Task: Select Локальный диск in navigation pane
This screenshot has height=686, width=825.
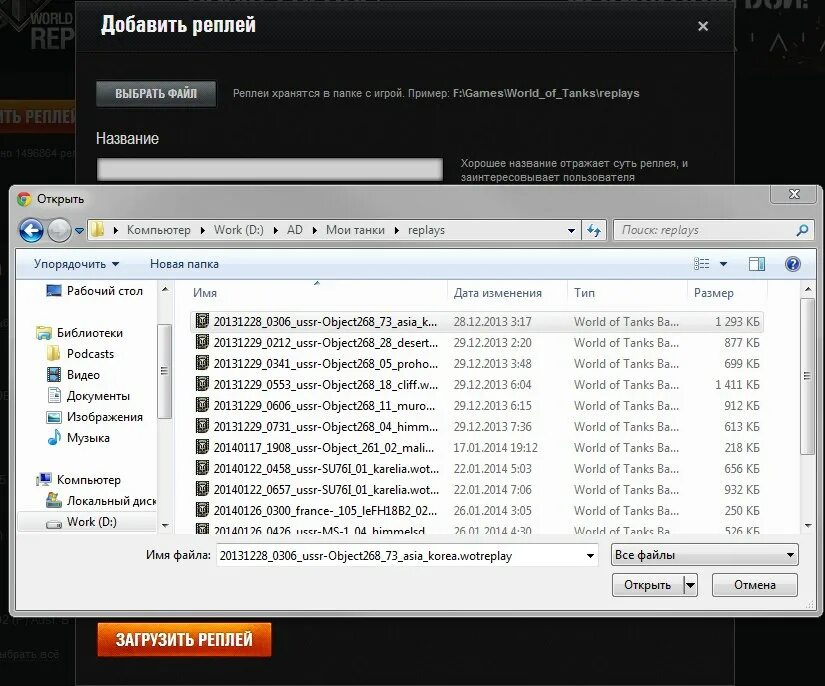Action: (x=101, y=501)
